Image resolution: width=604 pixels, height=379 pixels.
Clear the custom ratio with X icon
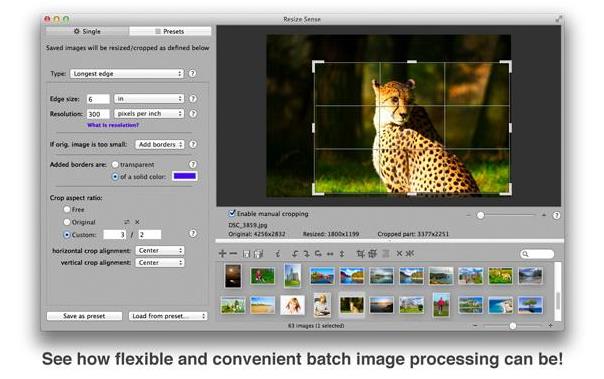point(137,222)
